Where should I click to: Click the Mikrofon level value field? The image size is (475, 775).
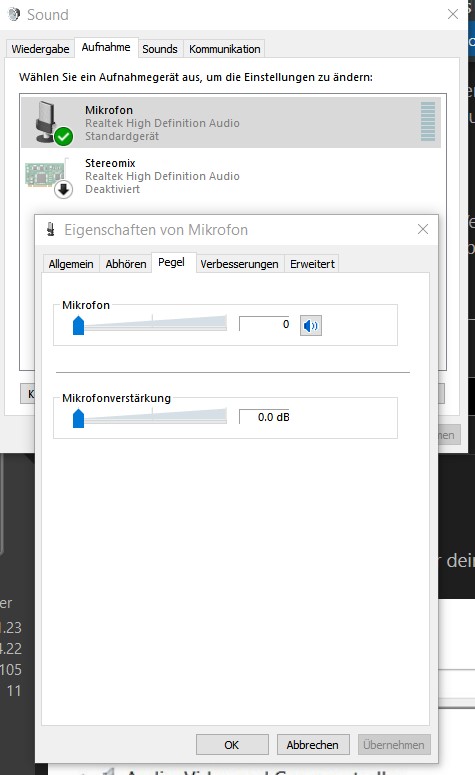(264, 324)
